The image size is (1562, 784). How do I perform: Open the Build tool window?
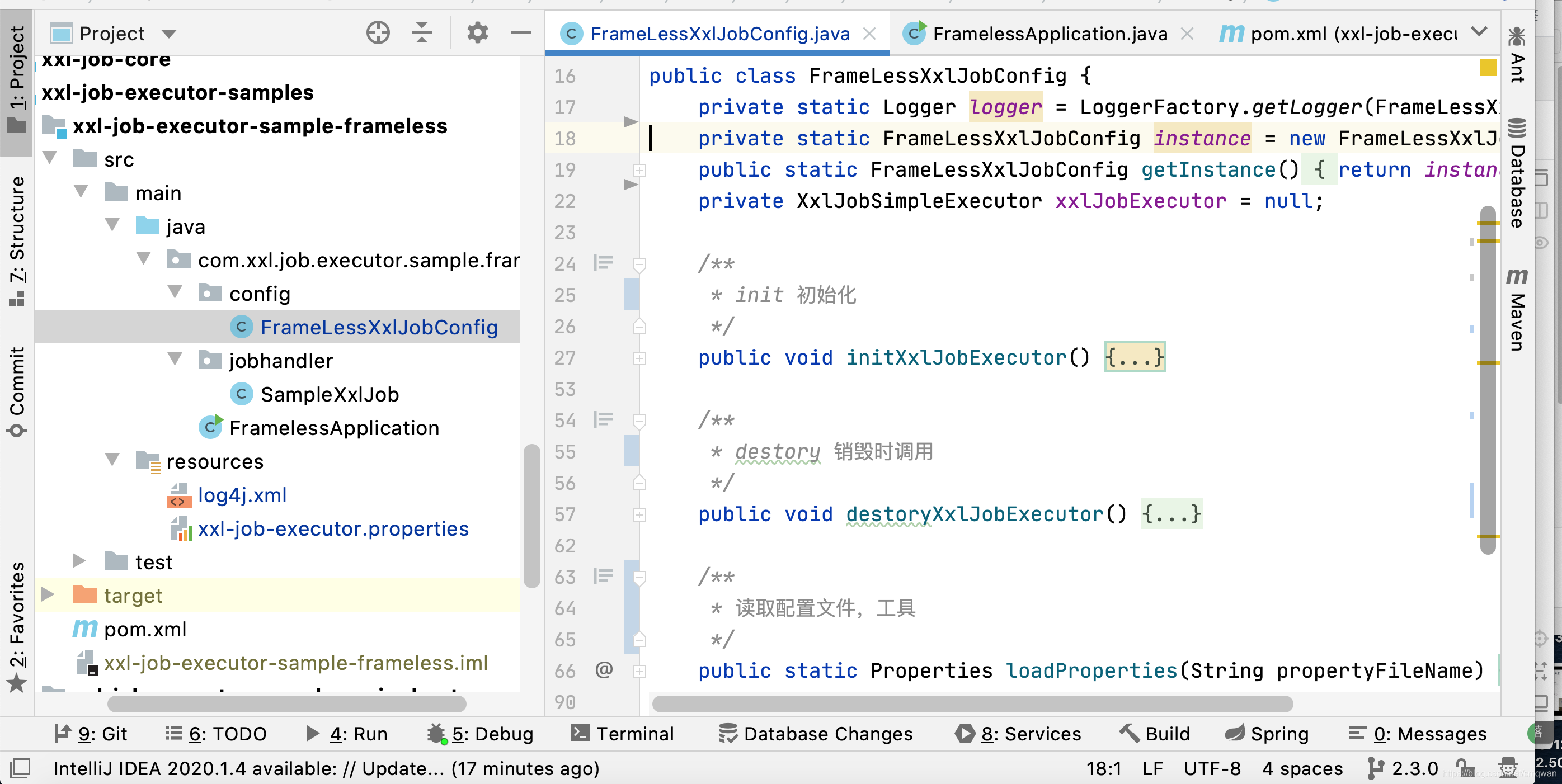[x=1155, y=734]
